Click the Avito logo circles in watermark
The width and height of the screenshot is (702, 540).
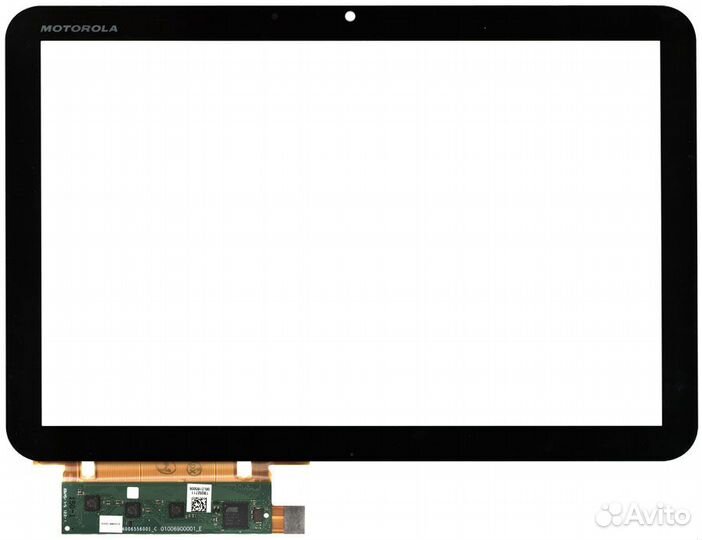(x=610, y=515)
